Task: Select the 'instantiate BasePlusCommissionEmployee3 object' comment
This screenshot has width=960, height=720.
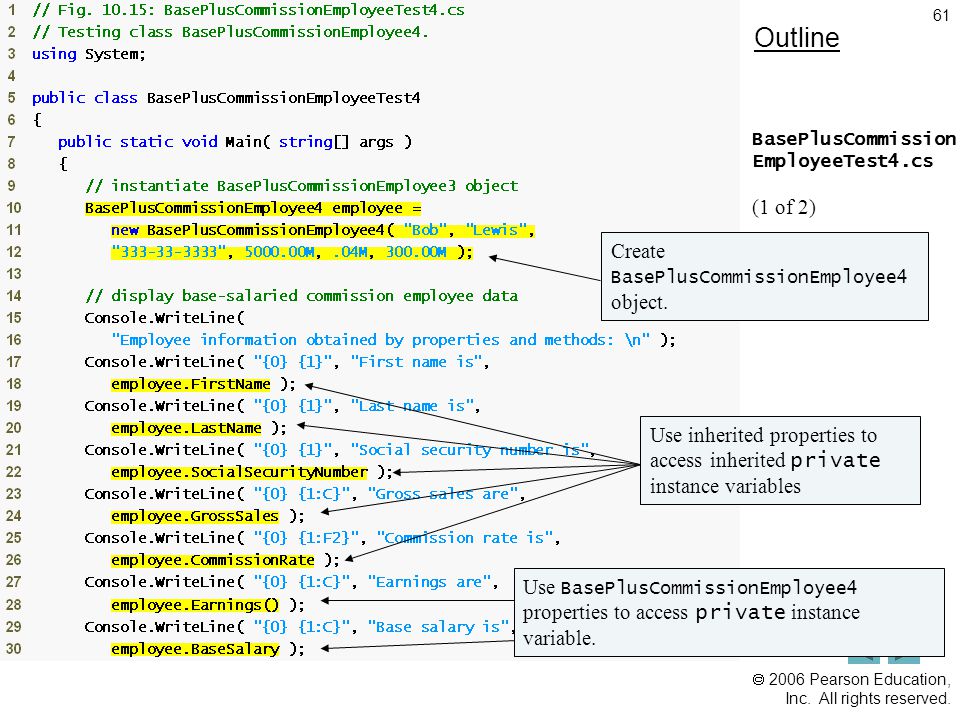Action: 302,186
